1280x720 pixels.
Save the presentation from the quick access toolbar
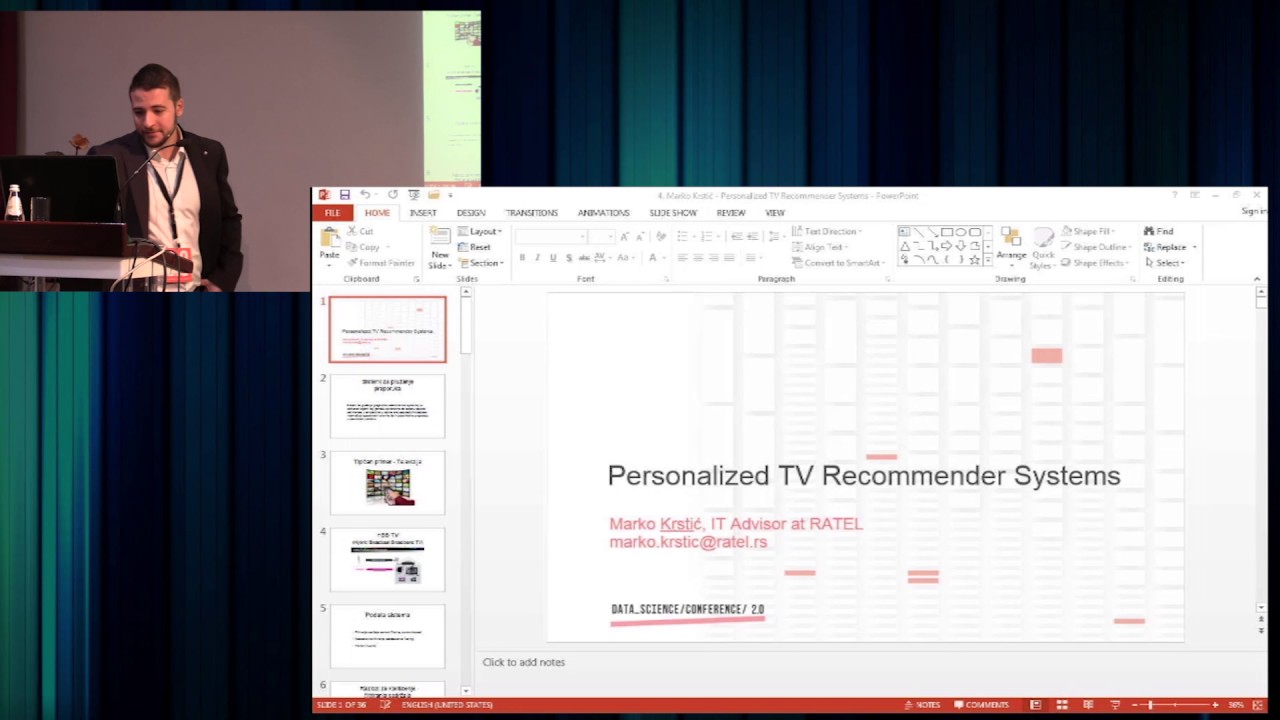(345, 195)
